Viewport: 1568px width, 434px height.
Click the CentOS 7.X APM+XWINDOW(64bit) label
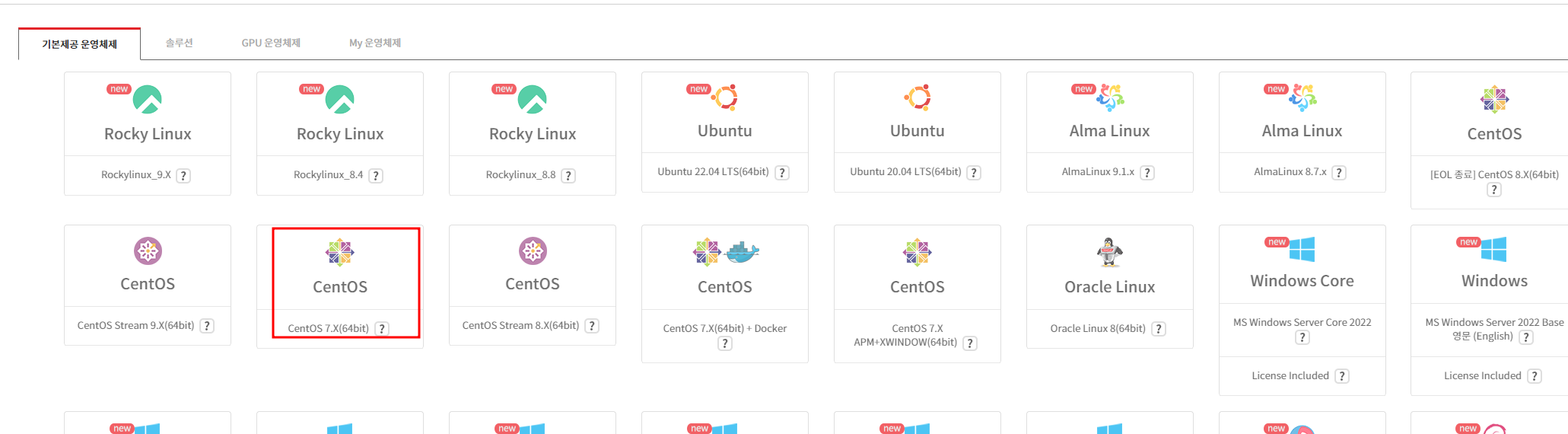(x=905, y=336)
